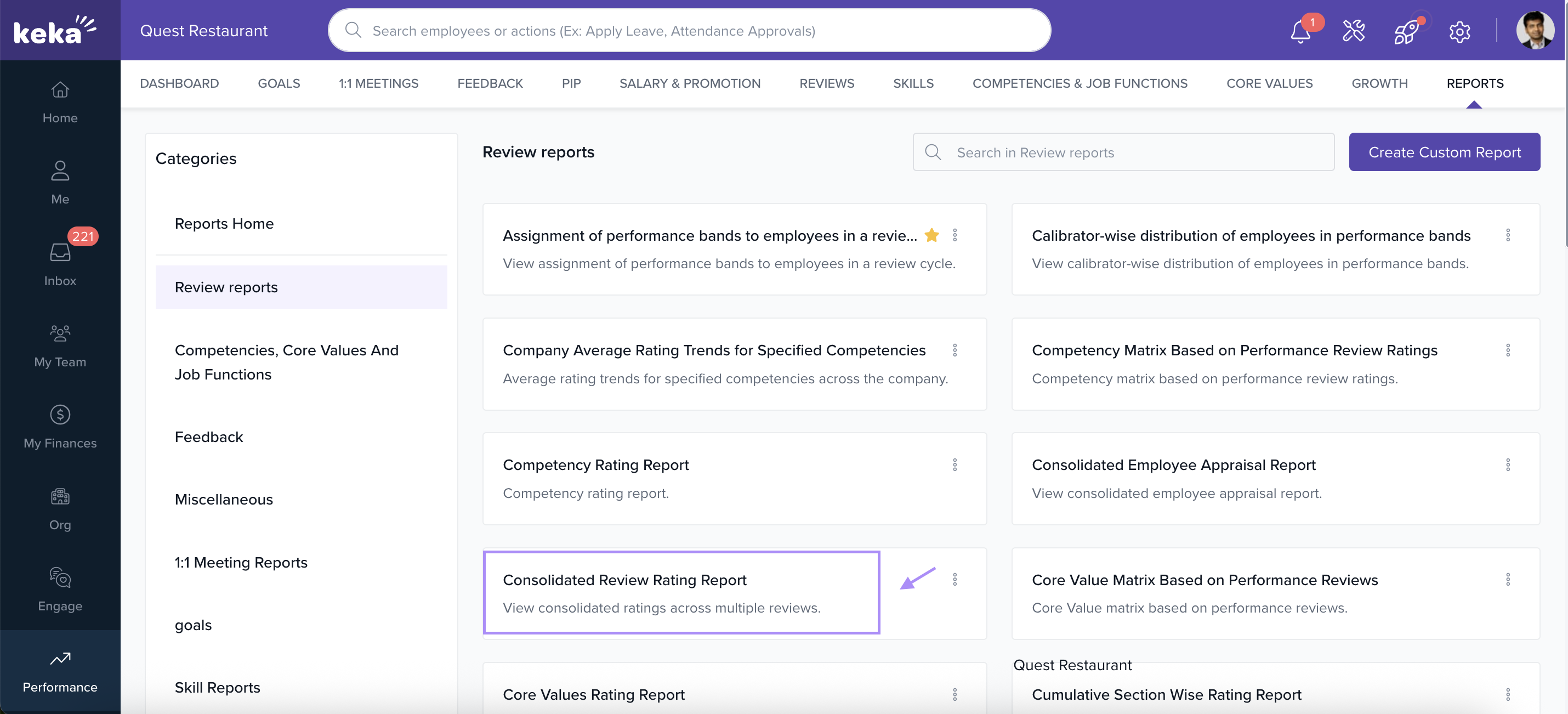The height and width of the screenshot is (714, 1568).
Task: Open My Team in the sidebar
Action: 60,345
